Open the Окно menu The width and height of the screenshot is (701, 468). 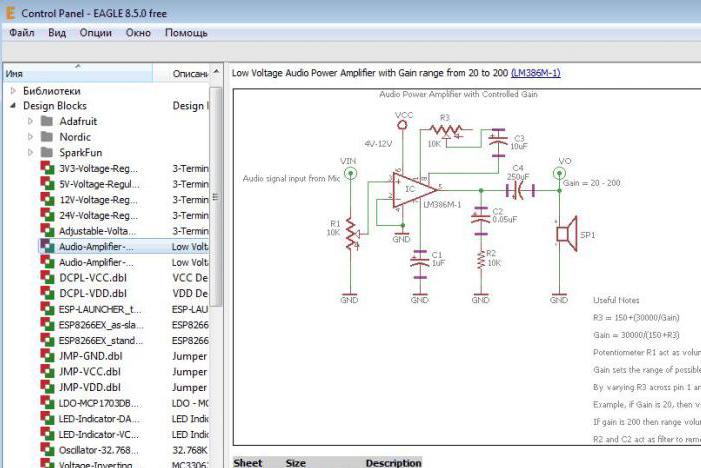coord(138,33)
